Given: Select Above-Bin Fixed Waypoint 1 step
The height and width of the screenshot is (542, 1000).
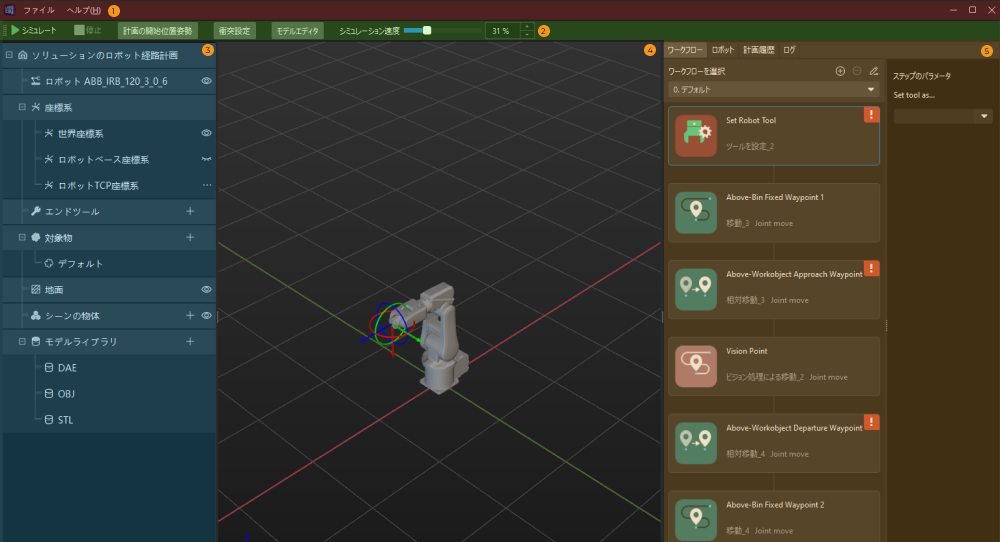Looking at the screenshot, I should [774, 213].
